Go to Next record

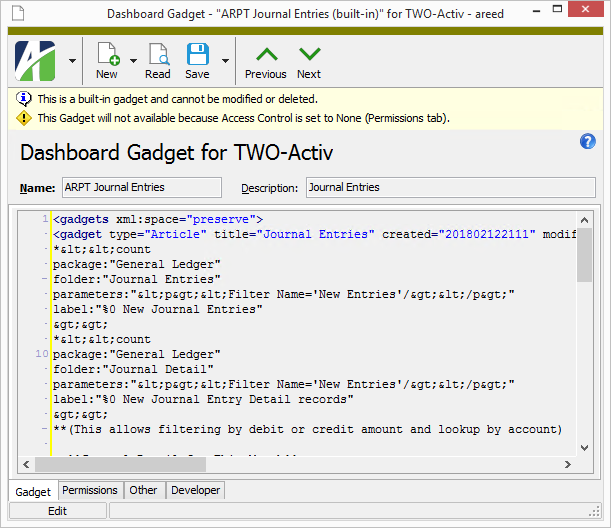[309, 62]
